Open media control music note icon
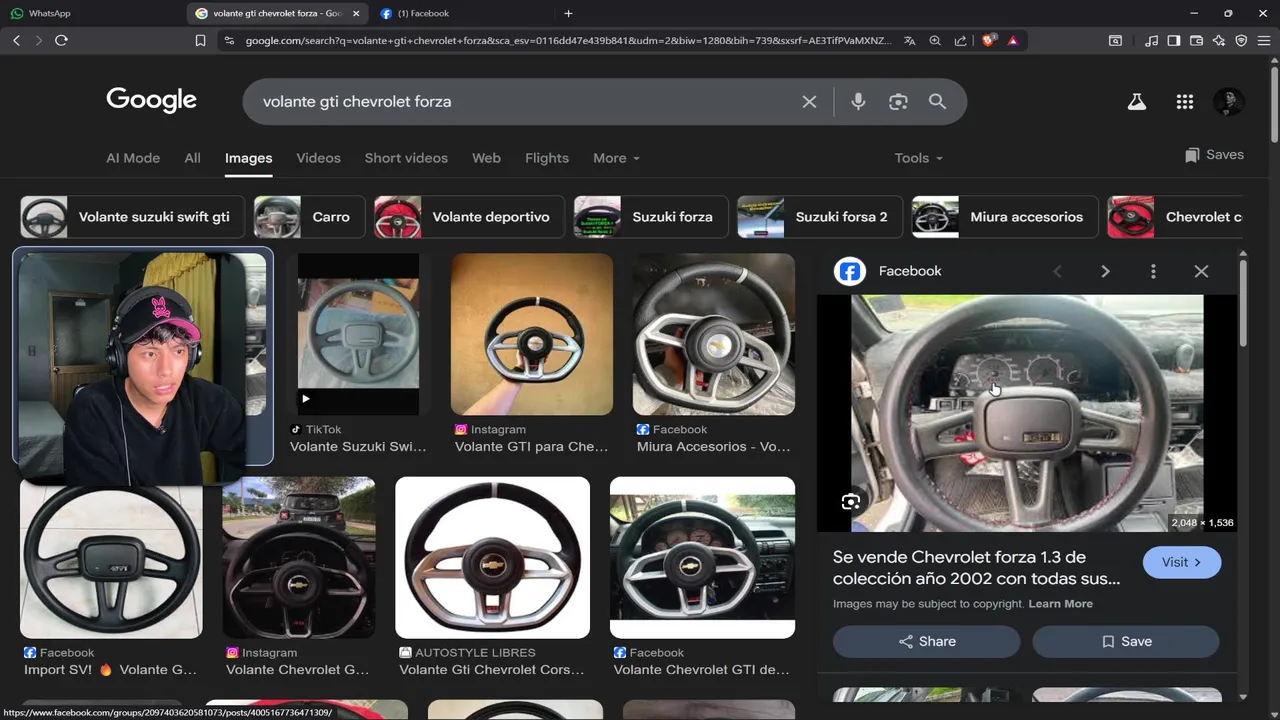 [x=1152, y=40]
